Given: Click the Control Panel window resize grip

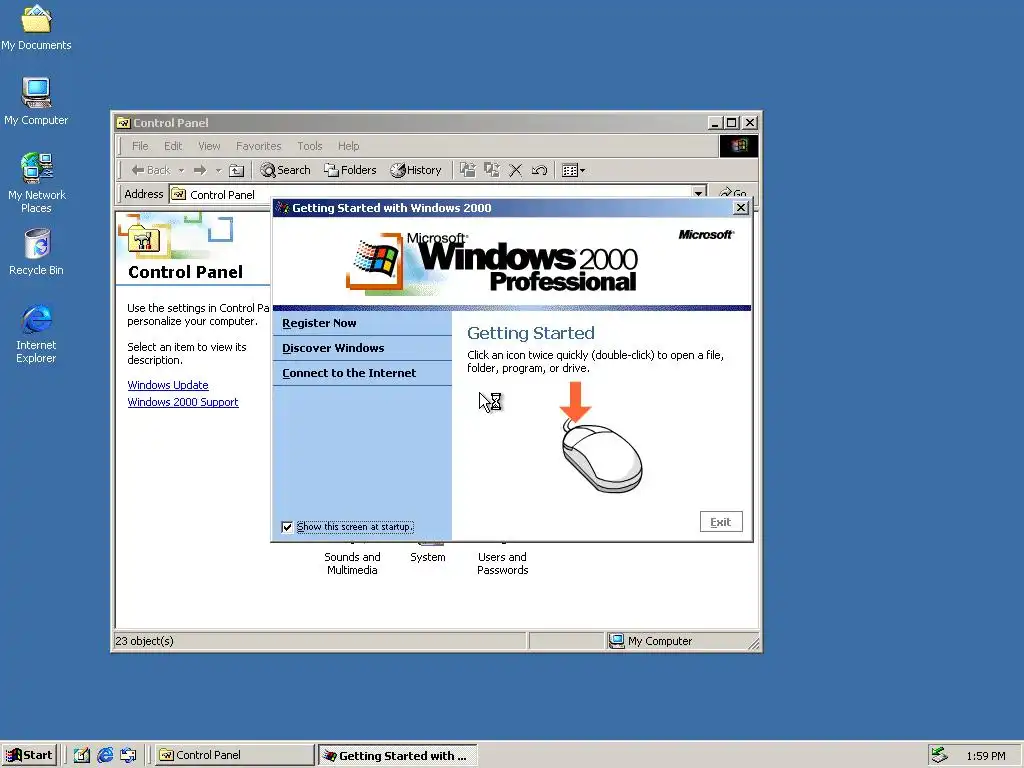Looking at the screenshot, I should click(754, 643).
